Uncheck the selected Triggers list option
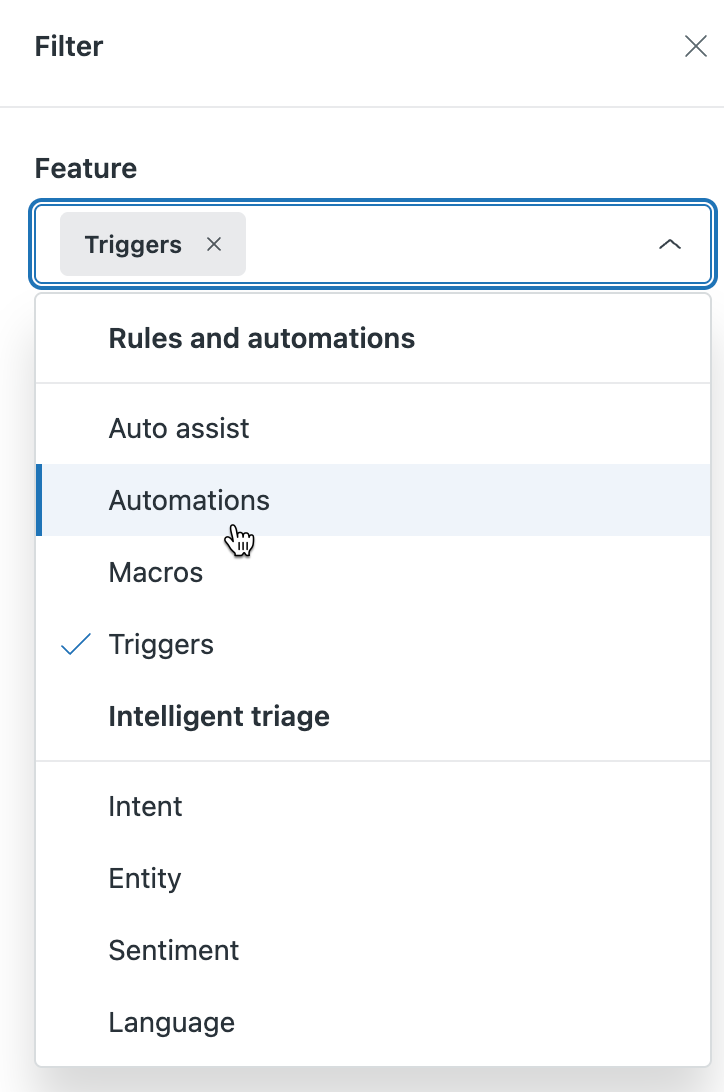The height and width of the screenshot is (1092, 724). [x=161, y=644]
